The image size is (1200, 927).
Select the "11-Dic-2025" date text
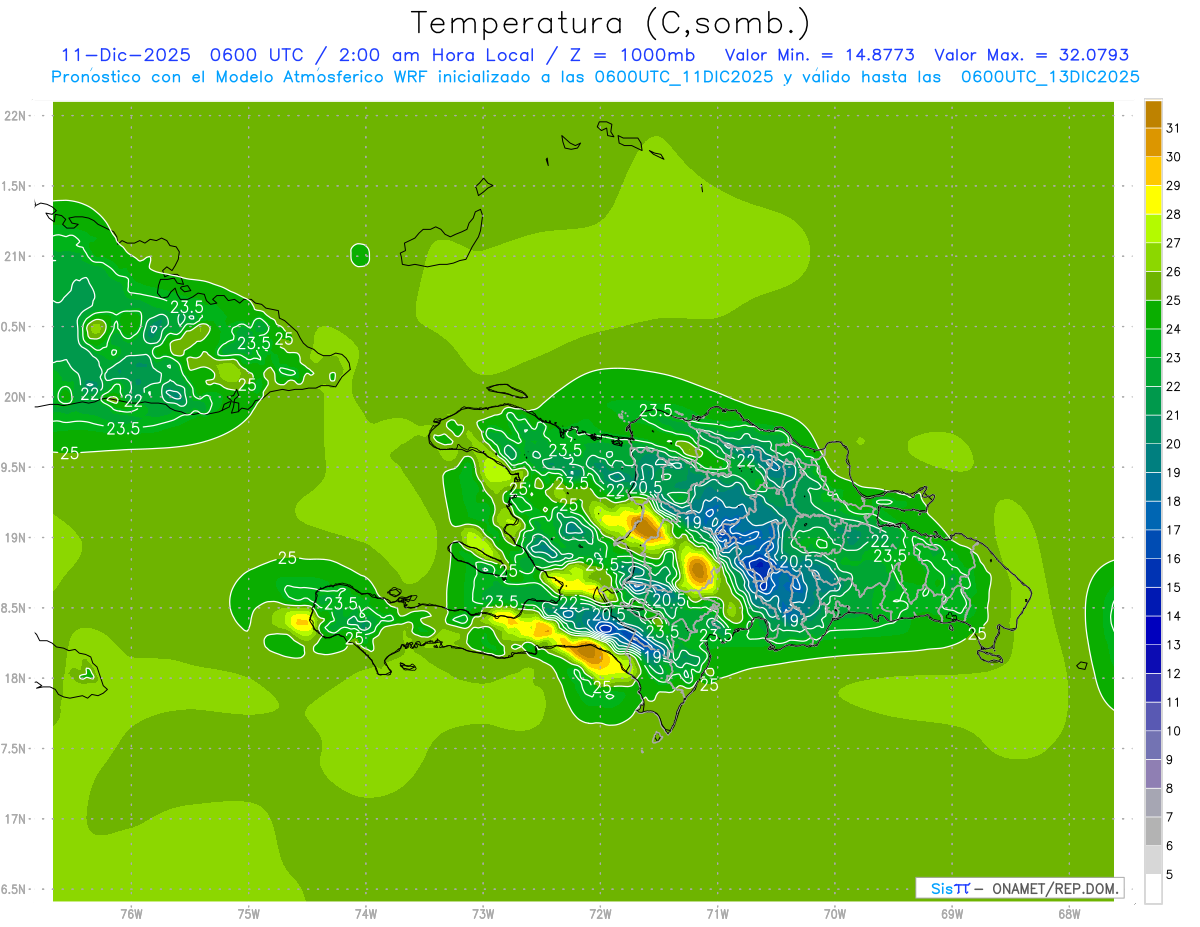(x=124, y=55)
